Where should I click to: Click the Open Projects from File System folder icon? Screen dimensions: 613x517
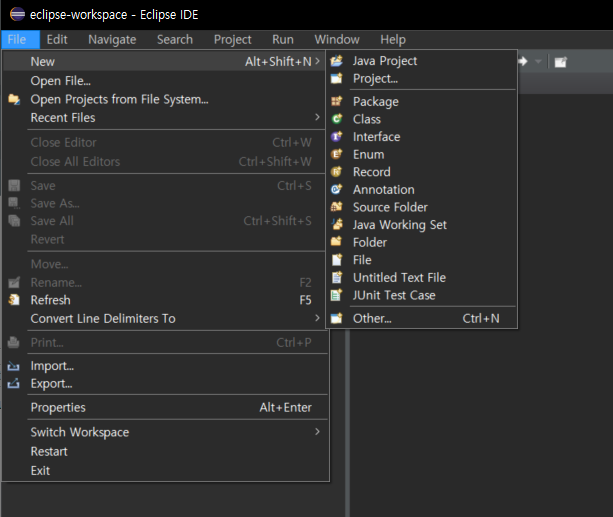click(x=14, y=99)
